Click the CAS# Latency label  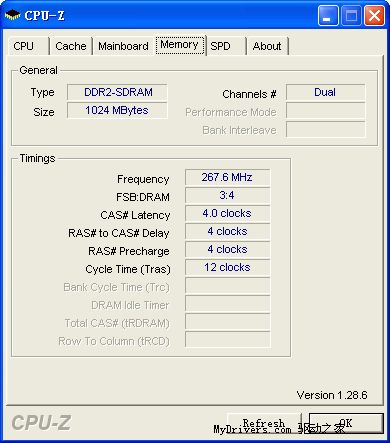[x=135, y=215]
